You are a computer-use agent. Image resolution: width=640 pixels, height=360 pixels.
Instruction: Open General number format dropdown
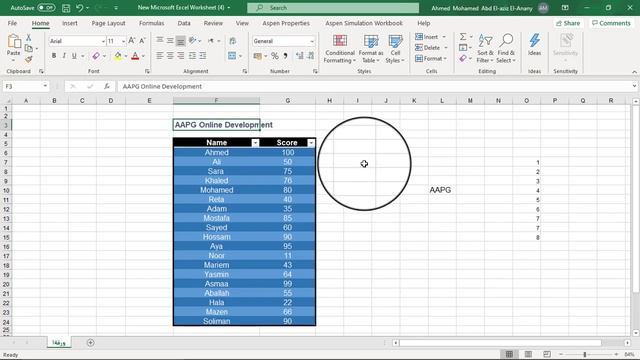pos(312,41)
